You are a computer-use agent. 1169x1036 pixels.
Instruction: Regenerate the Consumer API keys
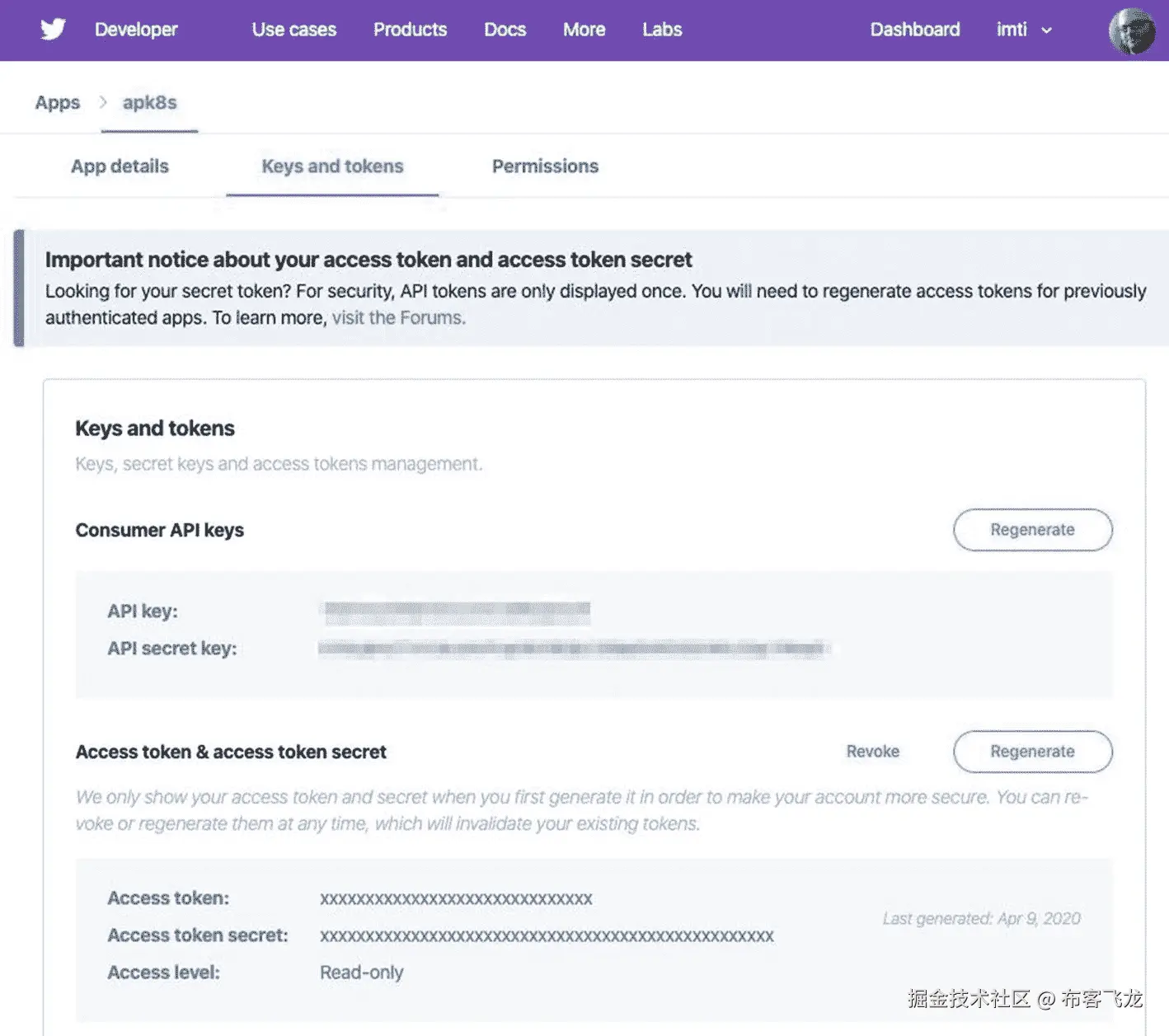tap(1033, 530)
